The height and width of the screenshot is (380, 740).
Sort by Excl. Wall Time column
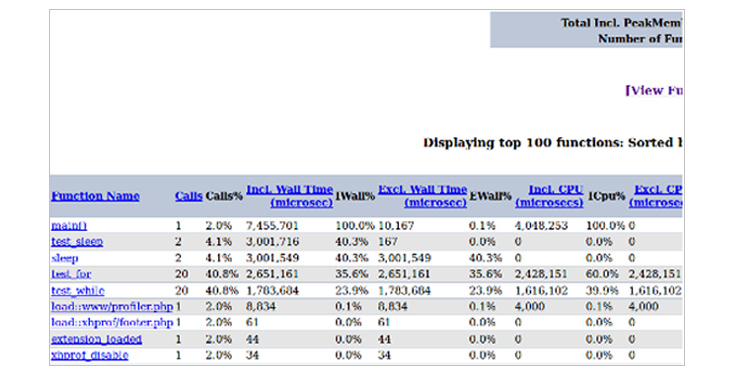click(x=423, y=196)
